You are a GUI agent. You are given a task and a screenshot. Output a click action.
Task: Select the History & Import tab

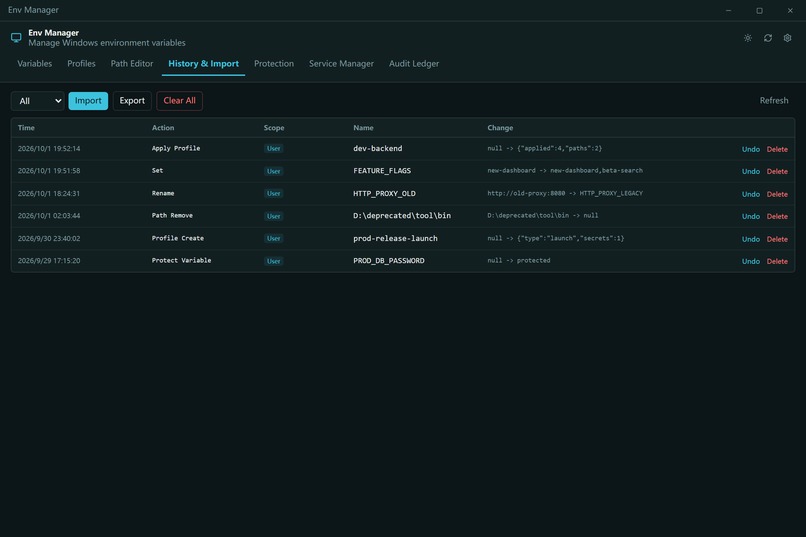pos(204,64)
